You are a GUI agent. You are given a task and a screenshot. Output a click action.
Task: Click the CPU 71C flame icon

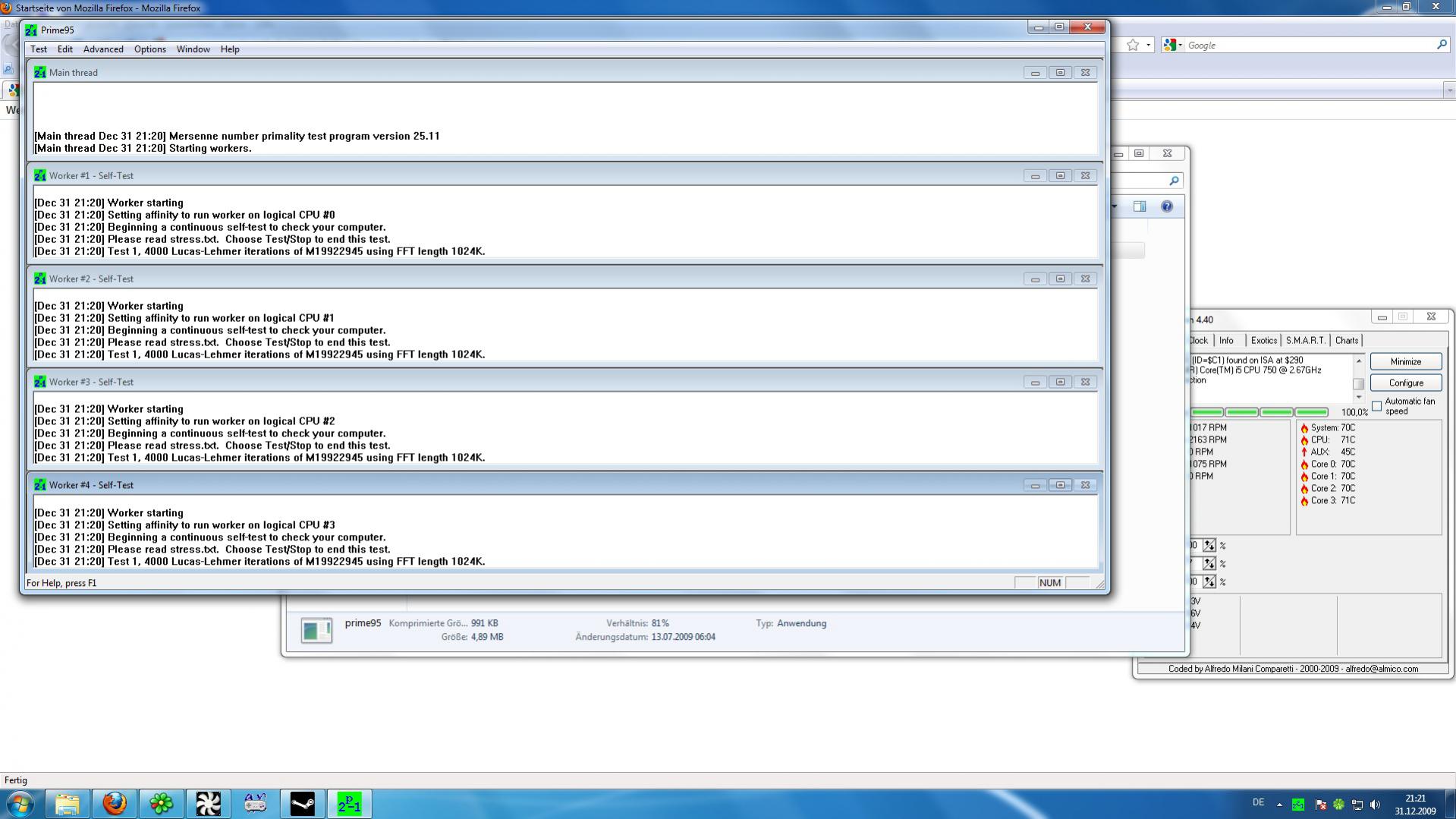click(1304, 440)
